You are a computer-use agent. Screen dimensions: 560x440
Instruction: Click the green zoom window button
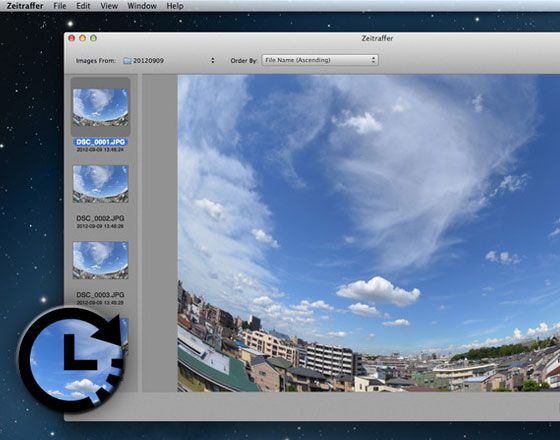93,38
